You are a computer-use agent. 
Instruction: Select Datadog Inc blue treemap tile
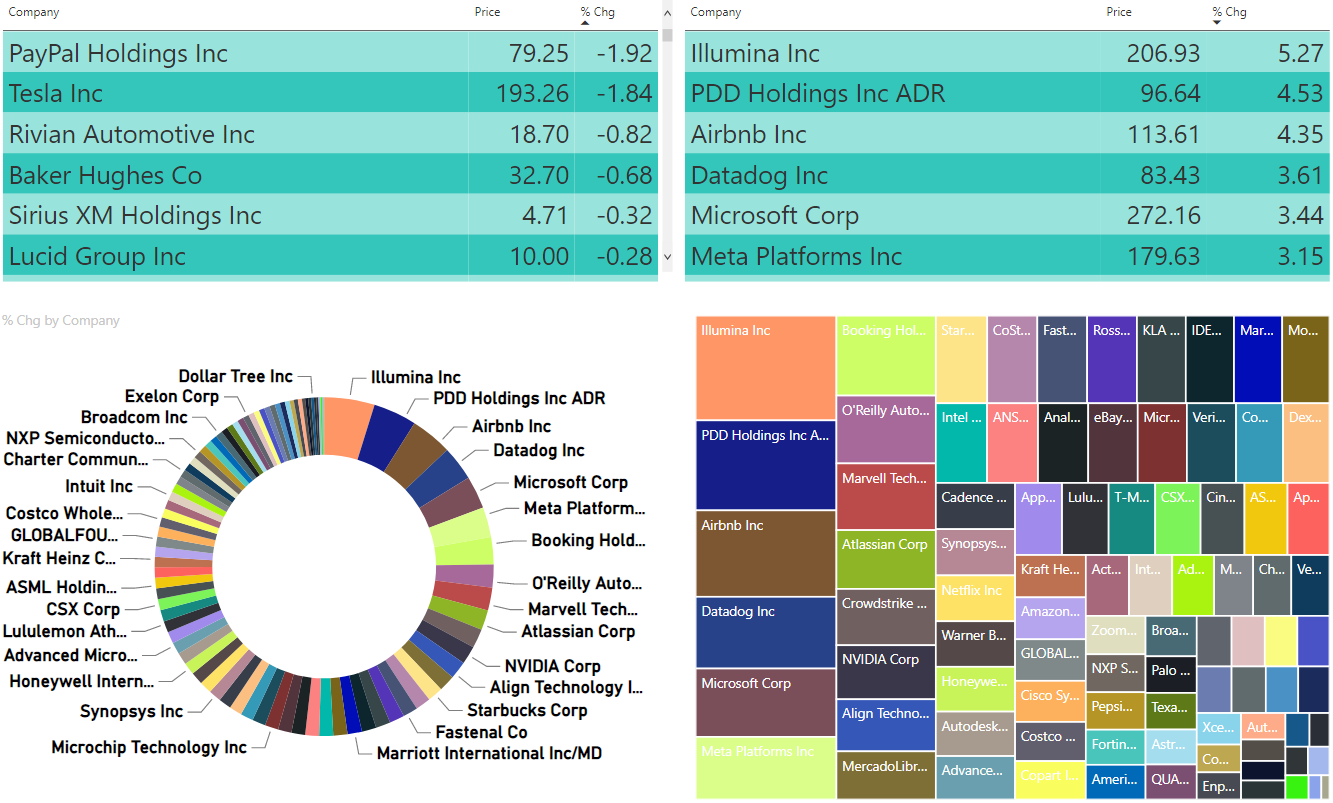pyautogui.click(x=766, y=633)
